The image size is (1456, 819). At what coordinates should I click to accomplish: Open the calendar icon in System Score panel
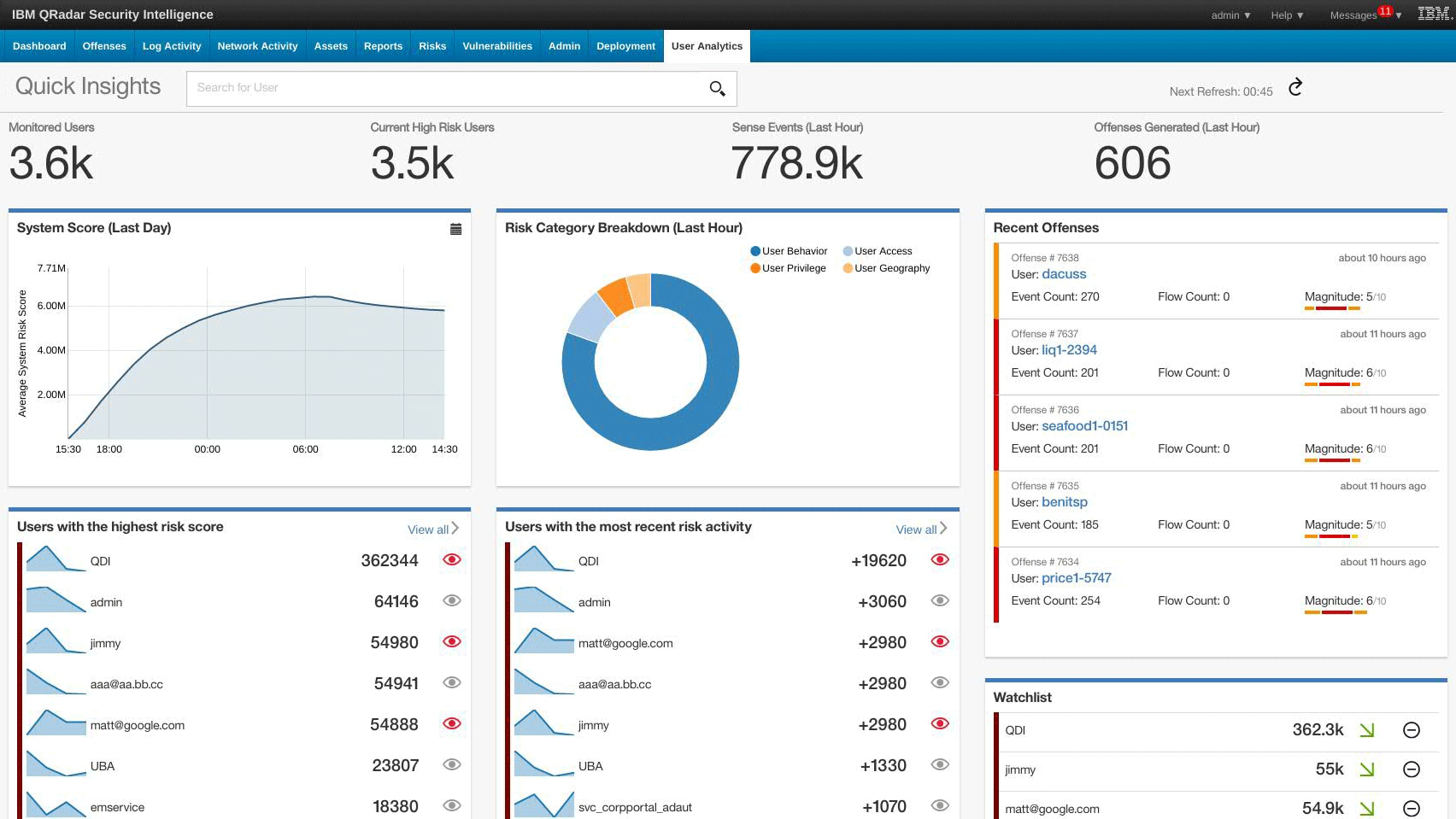456,229
